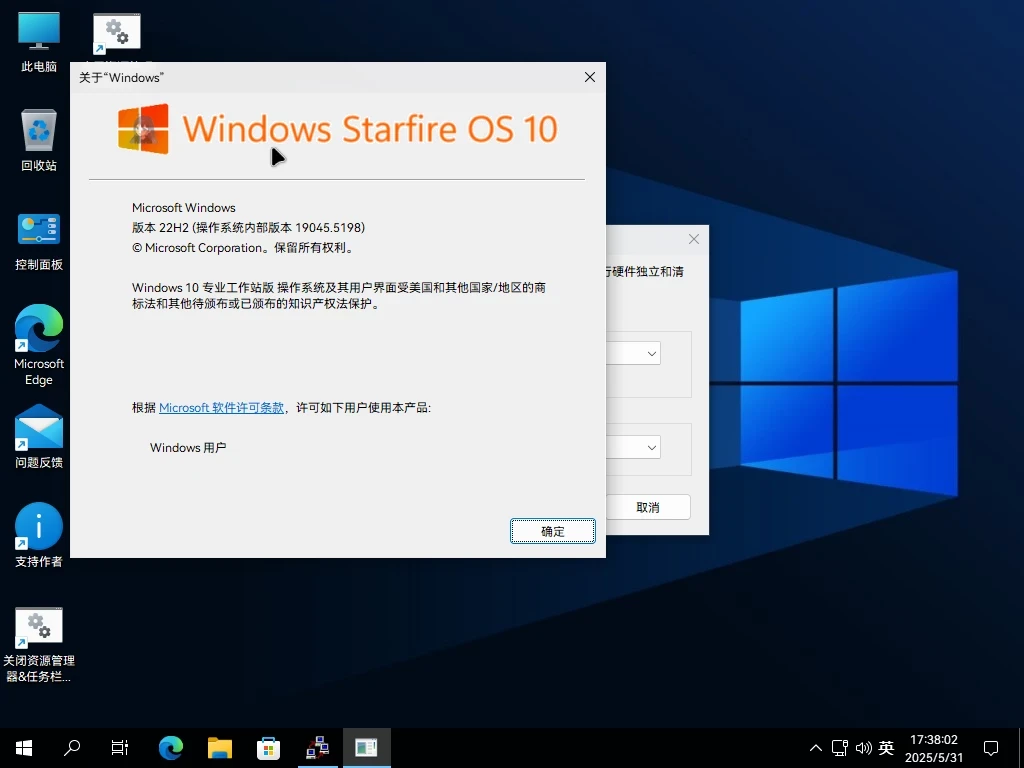Image resolution: width=1024 pixels, height=768 pixels.
Task: Launch Edge from the taskbar
Action: tap(170, 747)
